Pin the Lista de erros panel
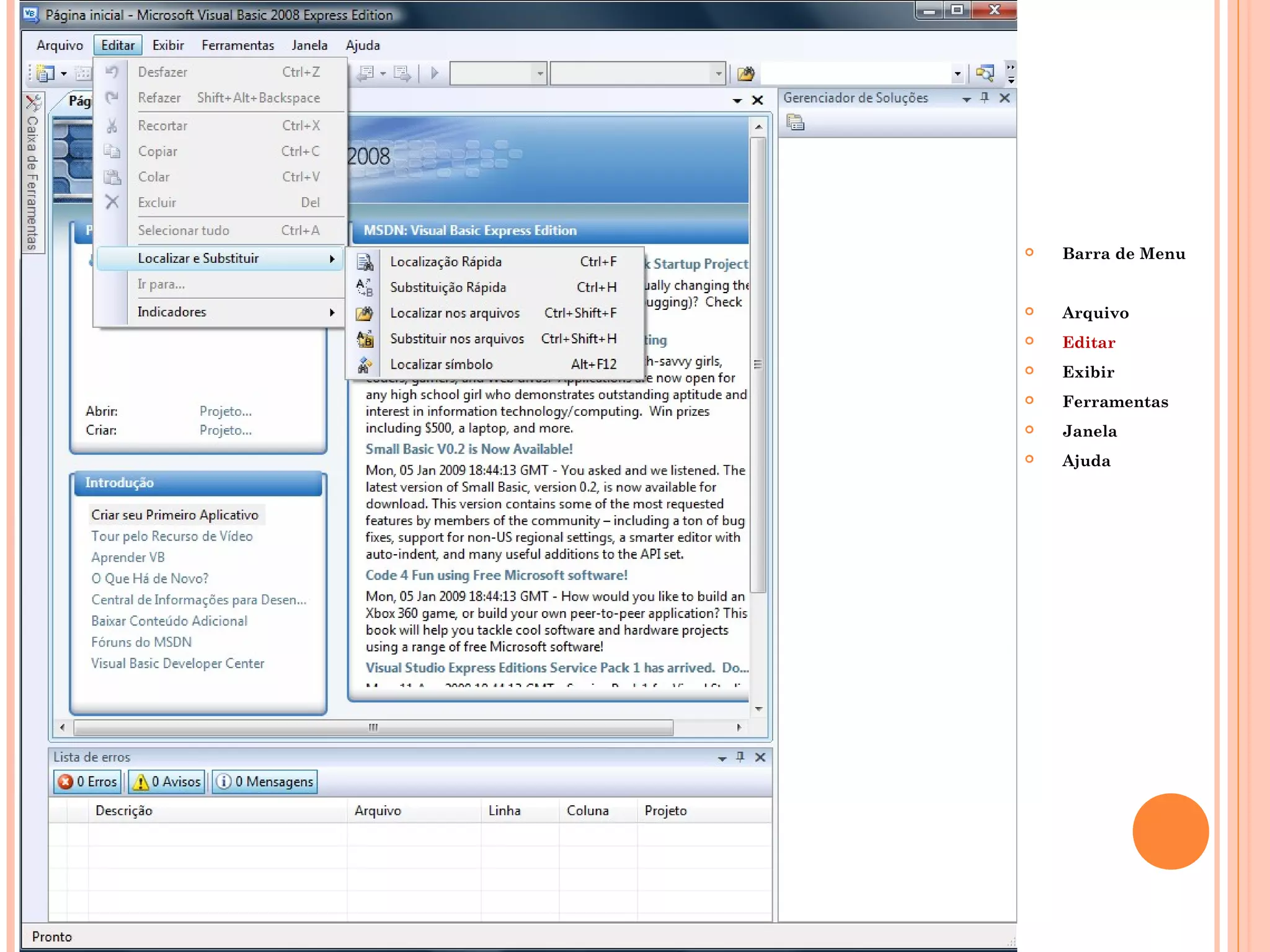The image size is (1270, 952). 740,757
